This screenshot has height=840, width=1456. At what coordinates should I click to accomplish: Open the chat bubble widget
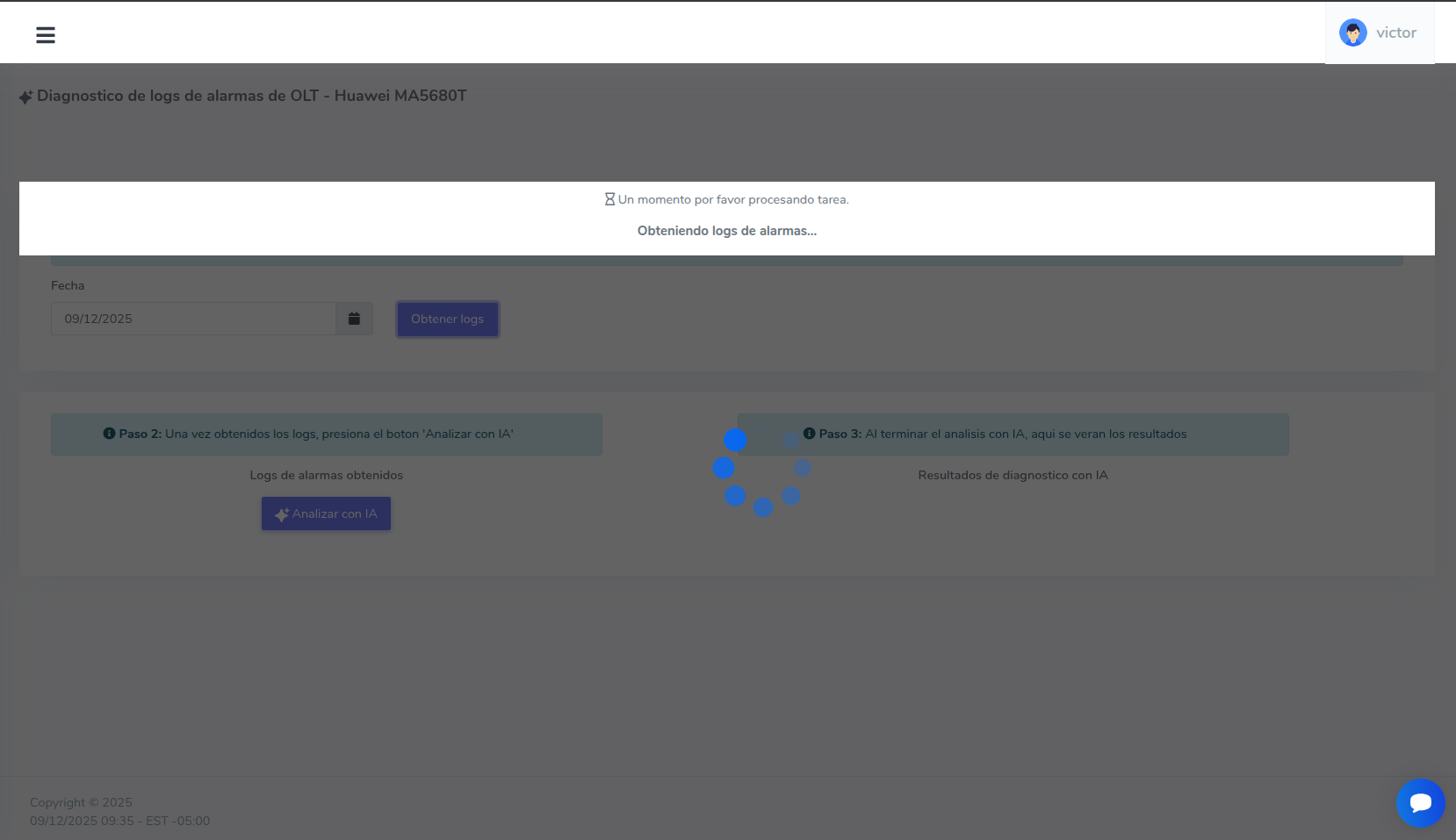(x=1420, y=802)
